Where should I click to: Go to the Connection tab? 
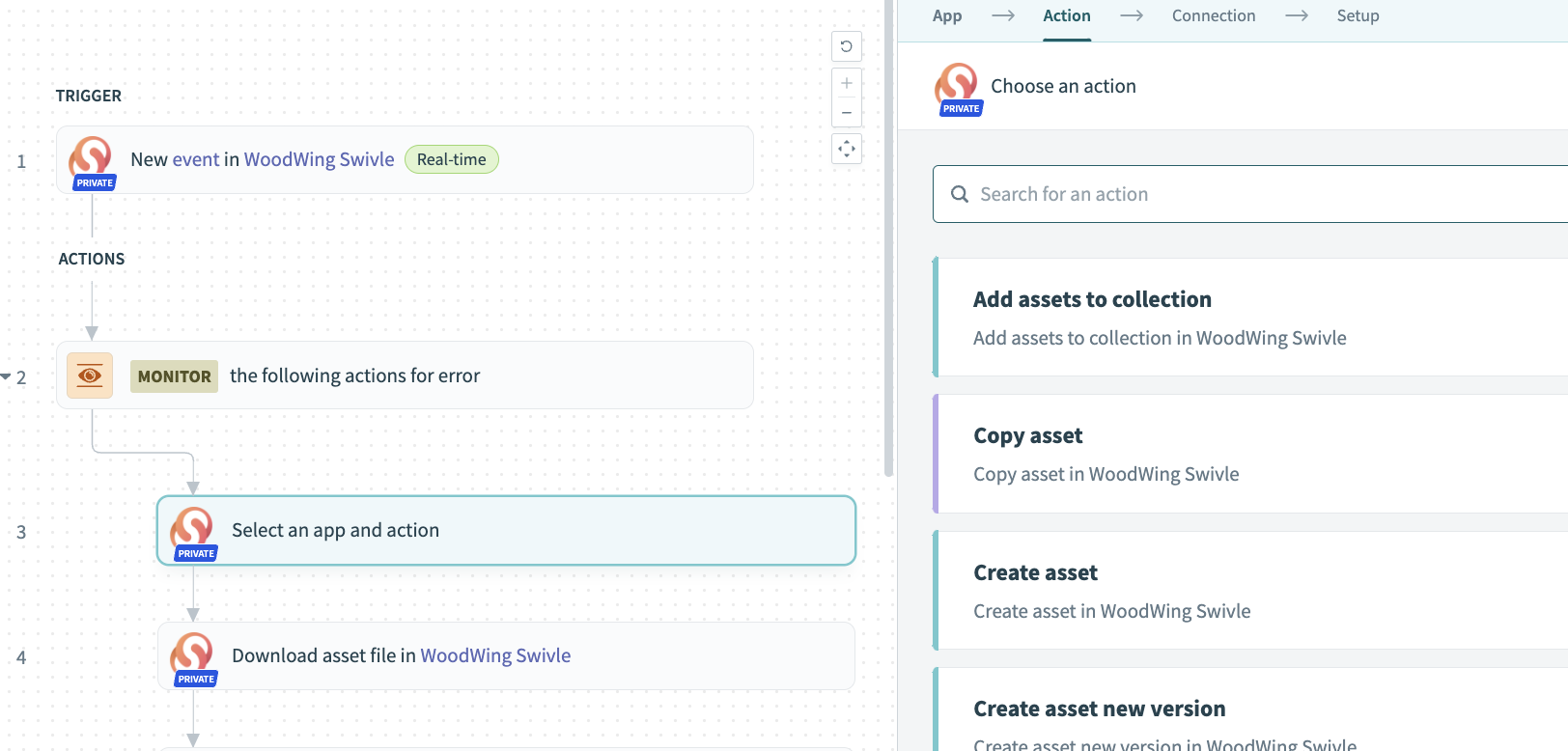pos(1214,15)
